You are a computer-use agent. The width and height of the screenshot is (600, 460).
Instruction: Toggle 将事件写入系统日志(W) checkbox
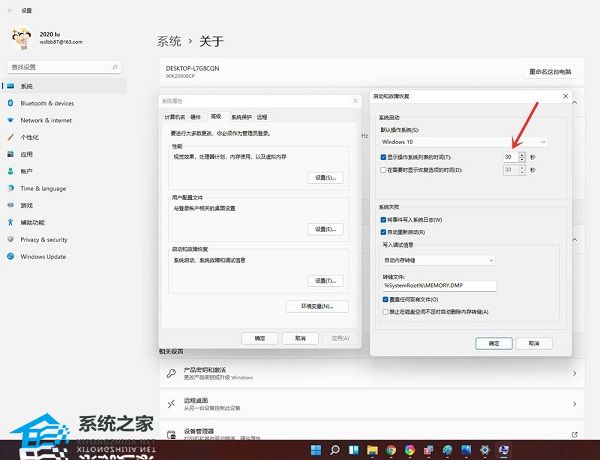click(383, 220)
